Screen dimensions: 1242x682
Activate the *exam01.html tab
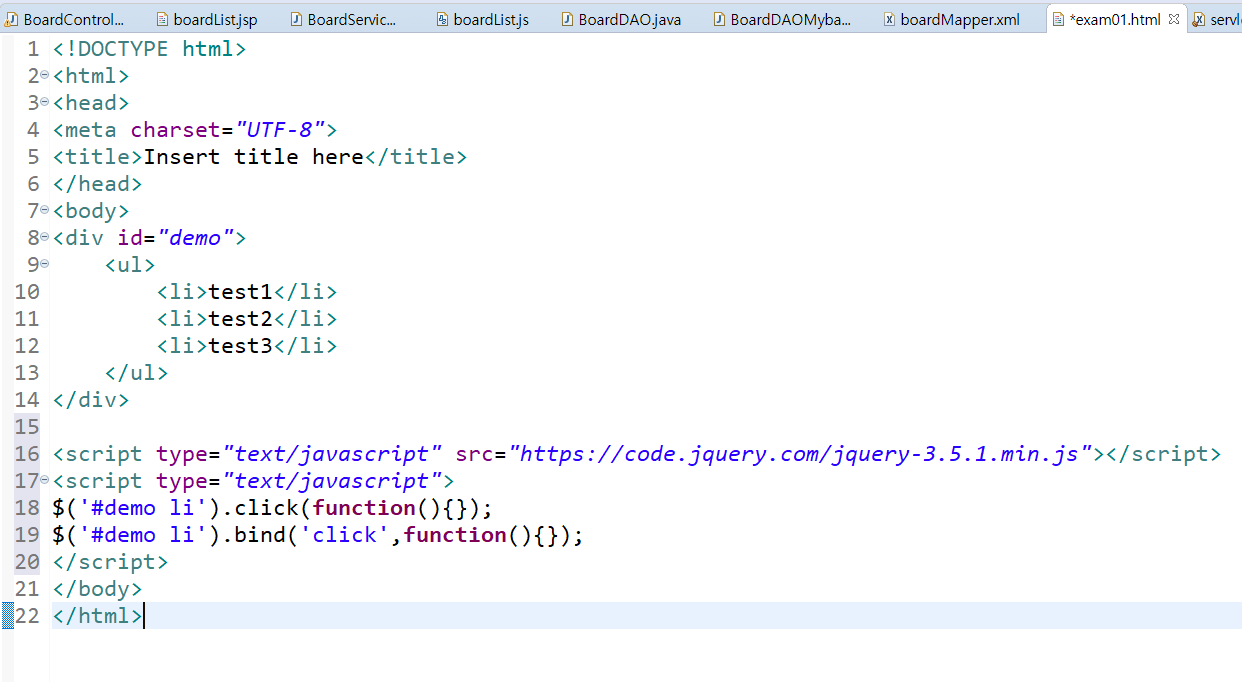pyautogui.click(x=1114, y=19)
